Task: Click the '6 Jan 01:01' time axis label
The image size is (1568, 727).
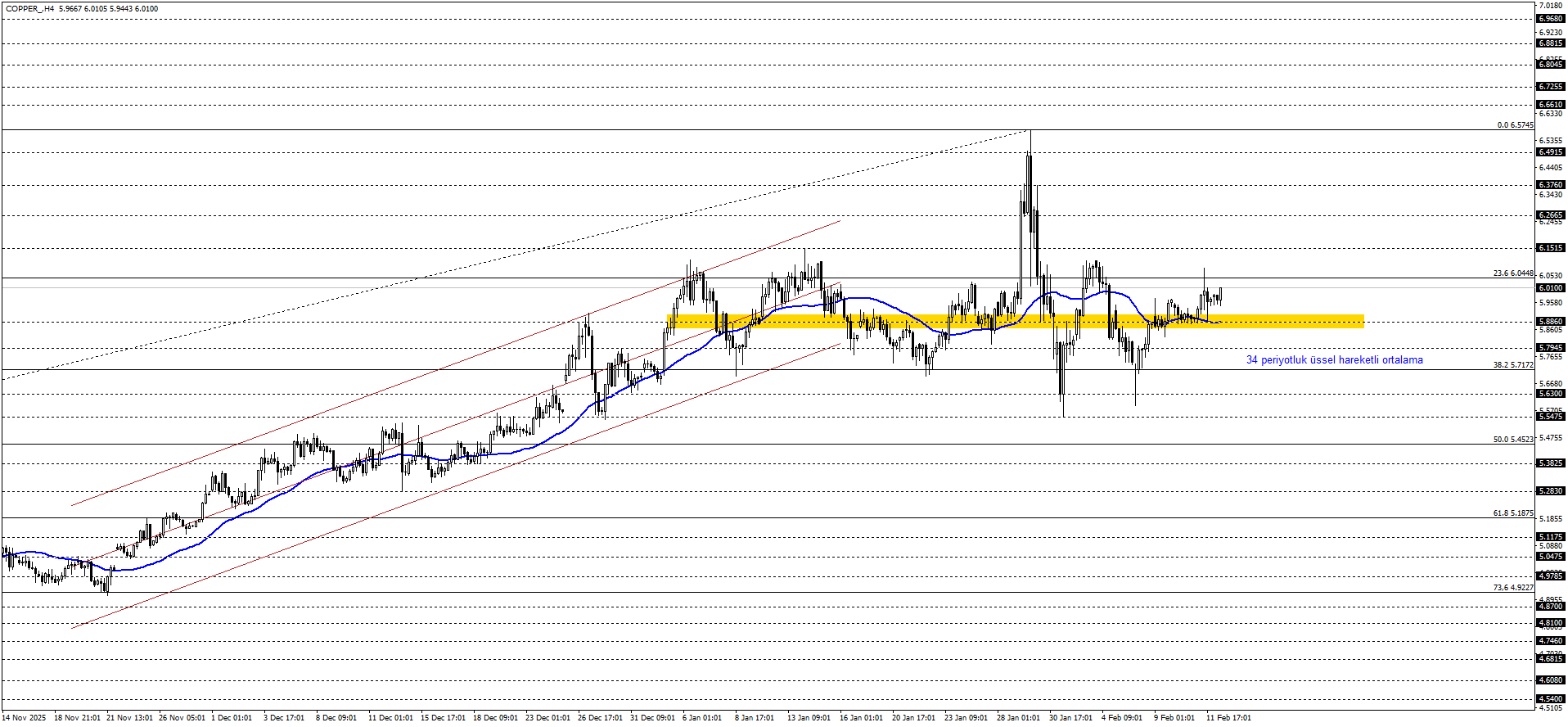Action: [702, 718]
